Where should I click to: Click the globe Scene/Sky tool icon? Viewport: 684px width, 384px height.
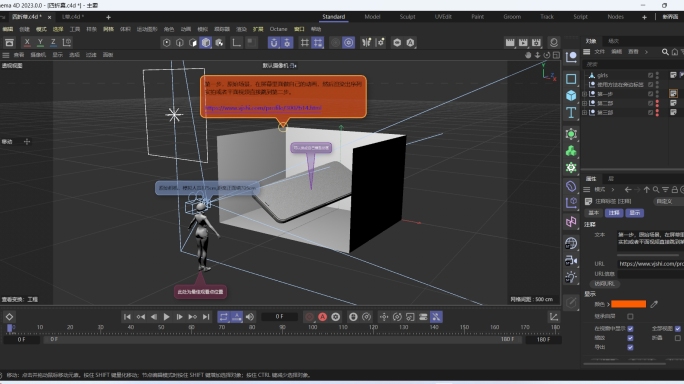[571, 243]
